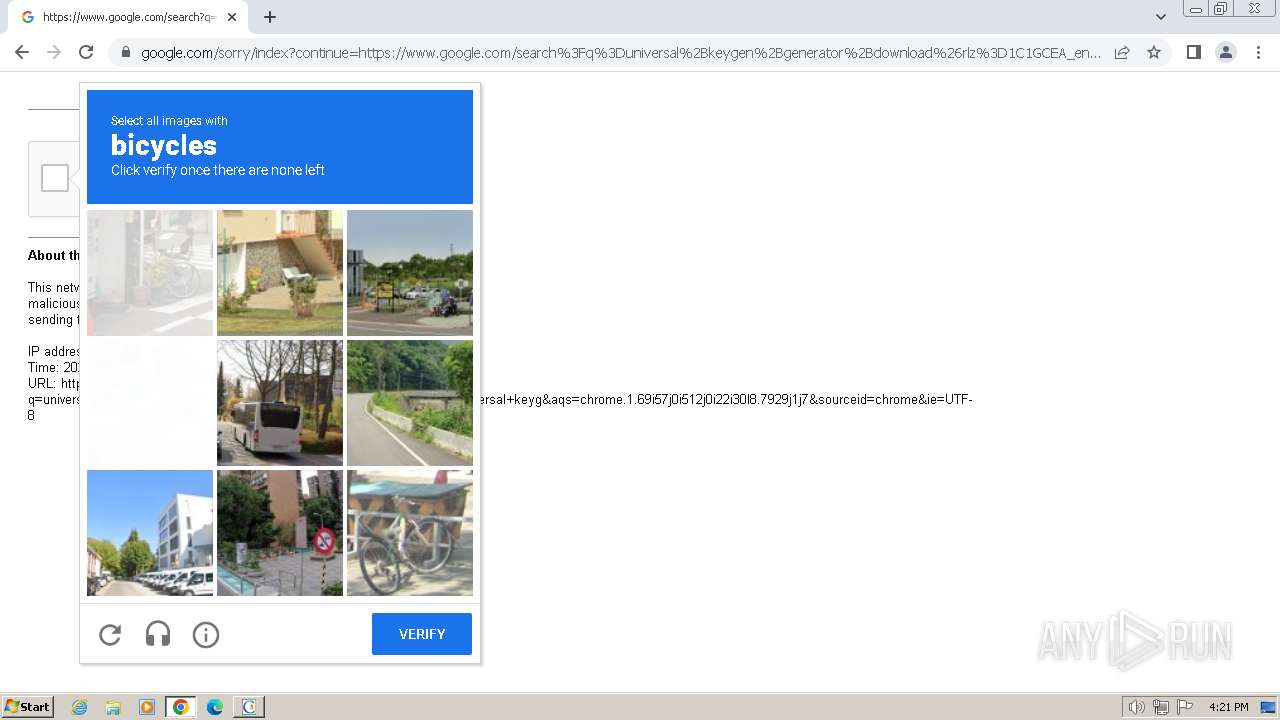Select the blank loading image tile
Image resolution: width=1280 pixels, height=720 pixels.
point(150,403)
